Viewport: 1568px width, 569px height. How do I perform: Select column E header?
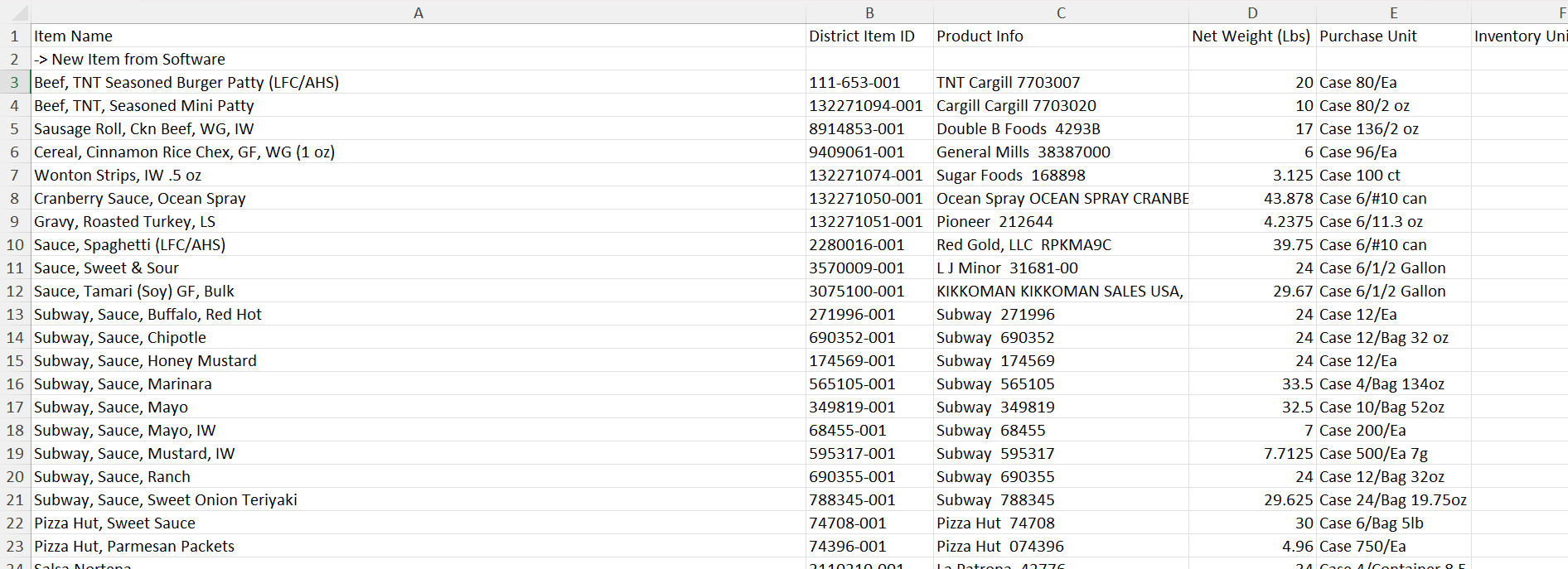pos(1394,12)
